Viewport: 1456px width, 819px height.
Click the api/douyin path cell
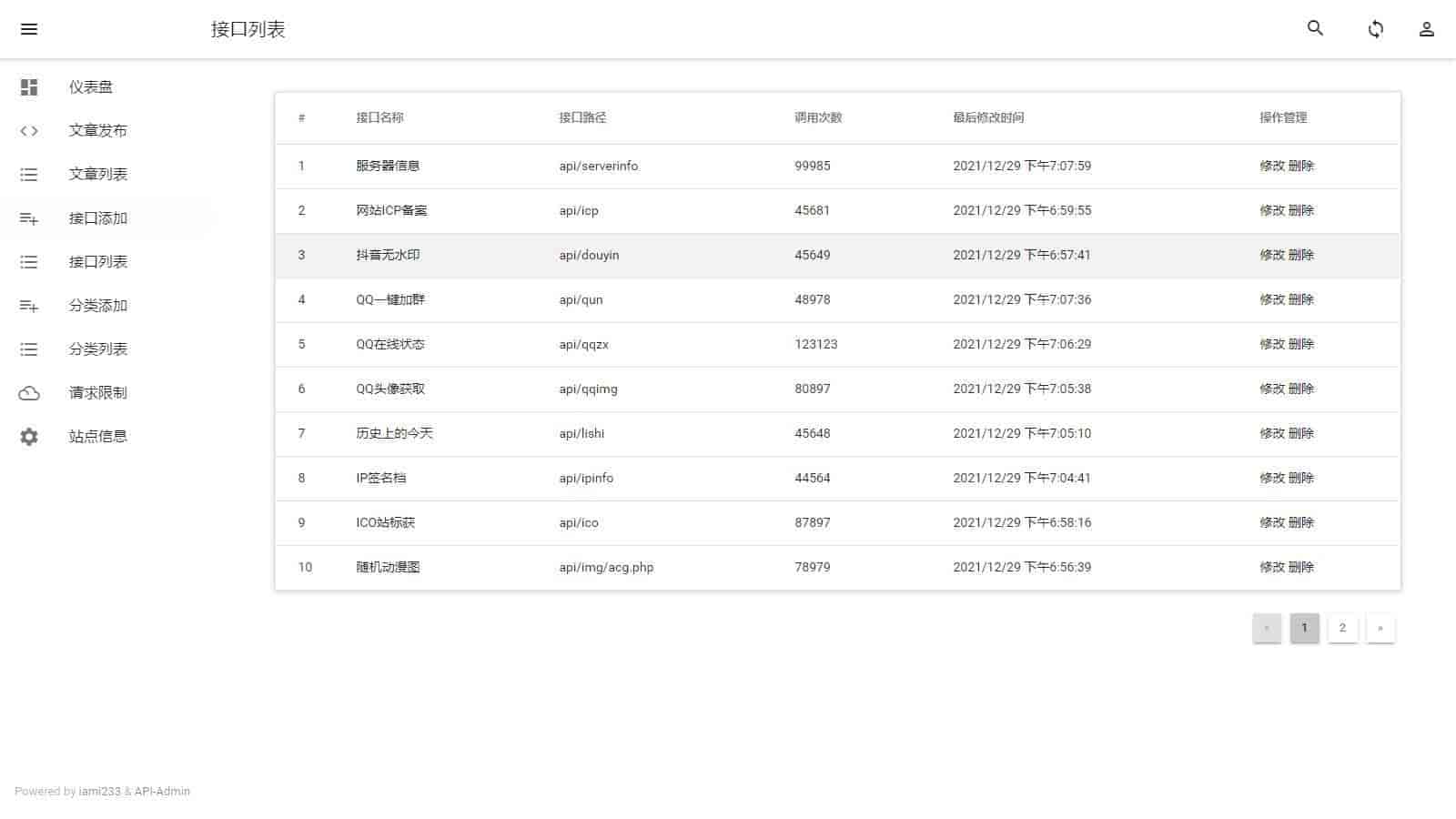tap(589, 255)
